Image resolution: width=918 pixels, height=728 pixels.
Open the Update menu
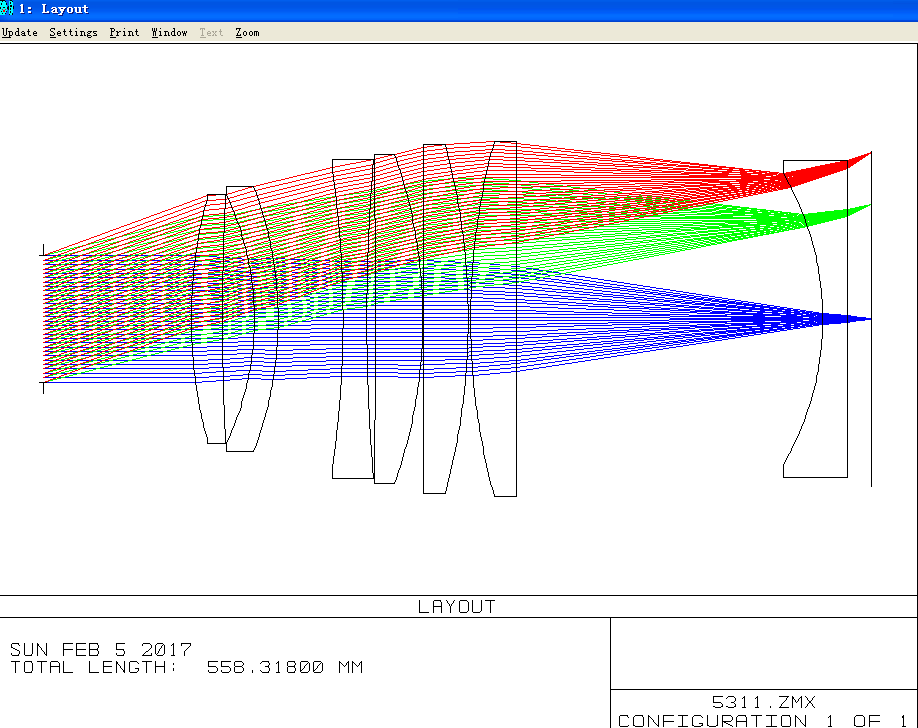tap(20, 33)
